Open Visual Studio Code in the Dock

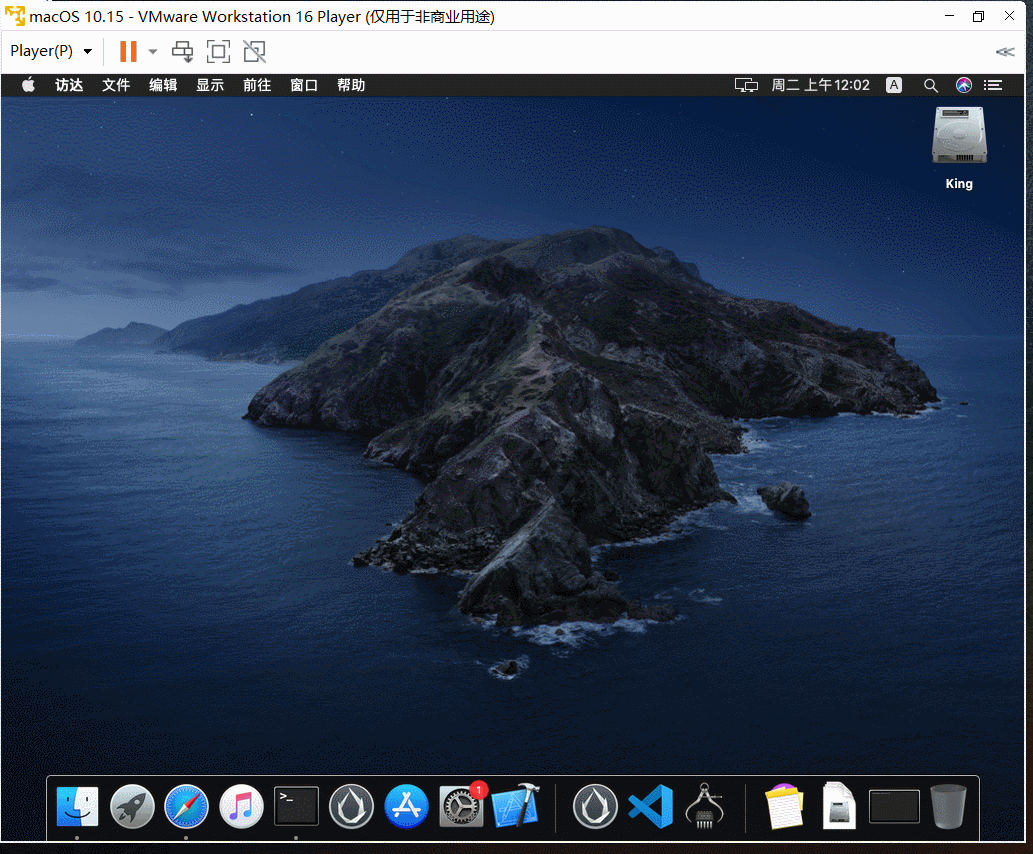point(650,807)
